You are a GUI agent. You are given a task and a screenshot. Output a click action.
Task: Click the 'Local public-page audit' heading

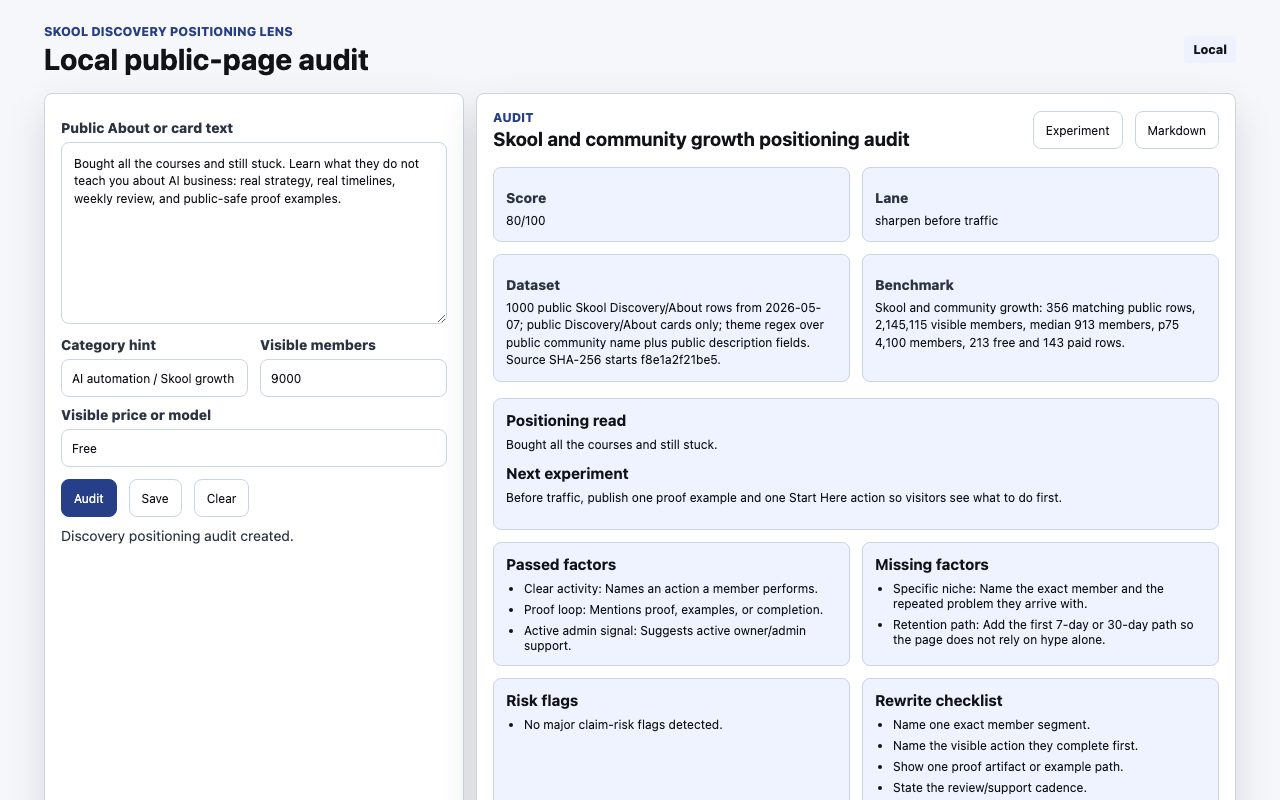click(206, 60)
